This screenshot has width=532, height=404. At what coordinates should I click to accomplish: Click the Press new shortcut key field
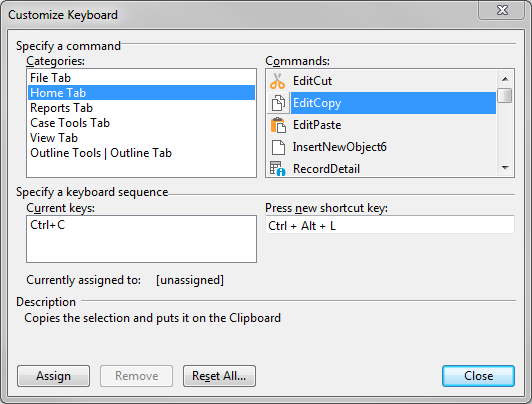pos(390,225)
